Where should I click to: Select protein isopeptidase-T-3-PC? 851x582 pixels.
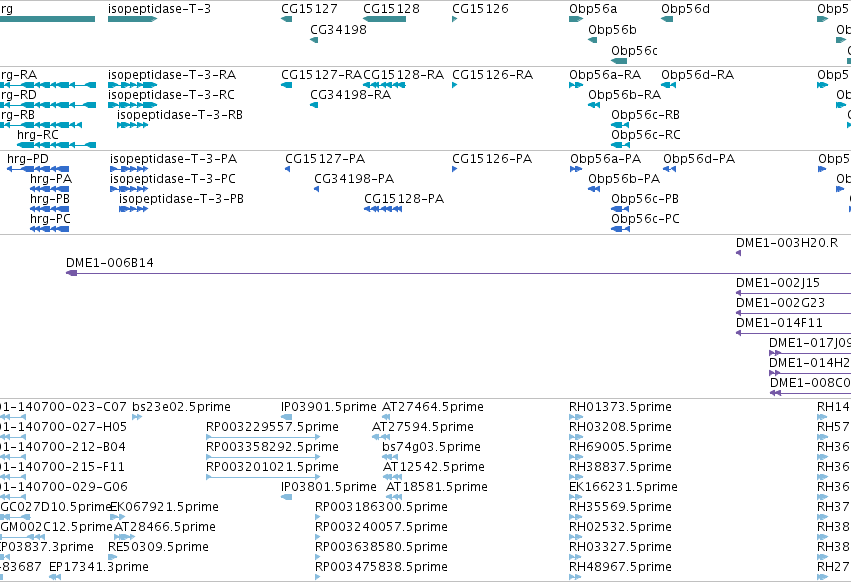(173, 179)
